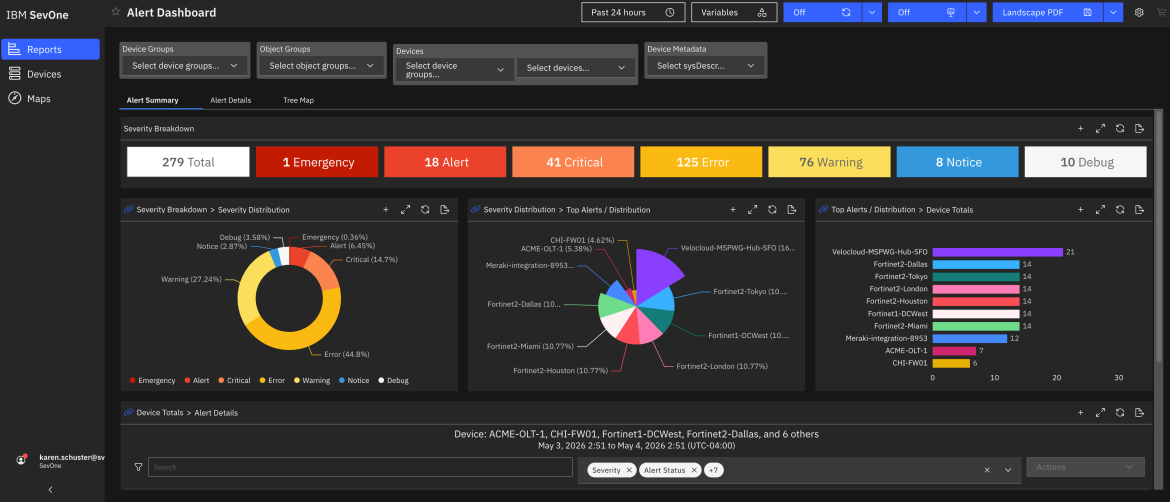Click the auto-refresh Off button
Image resolution: width=1170 pixels, height=502 pixels.
pyautogui.click(x=822, y=13)
